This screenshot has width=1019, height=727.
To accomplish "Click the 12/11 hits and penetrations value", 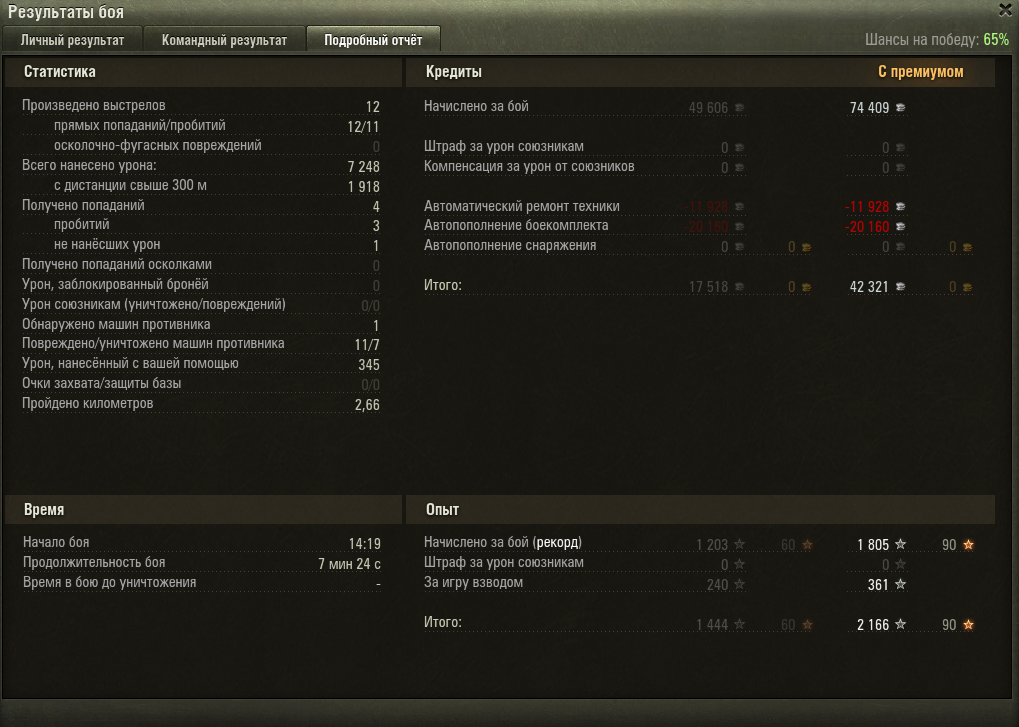I will point(363,127).
